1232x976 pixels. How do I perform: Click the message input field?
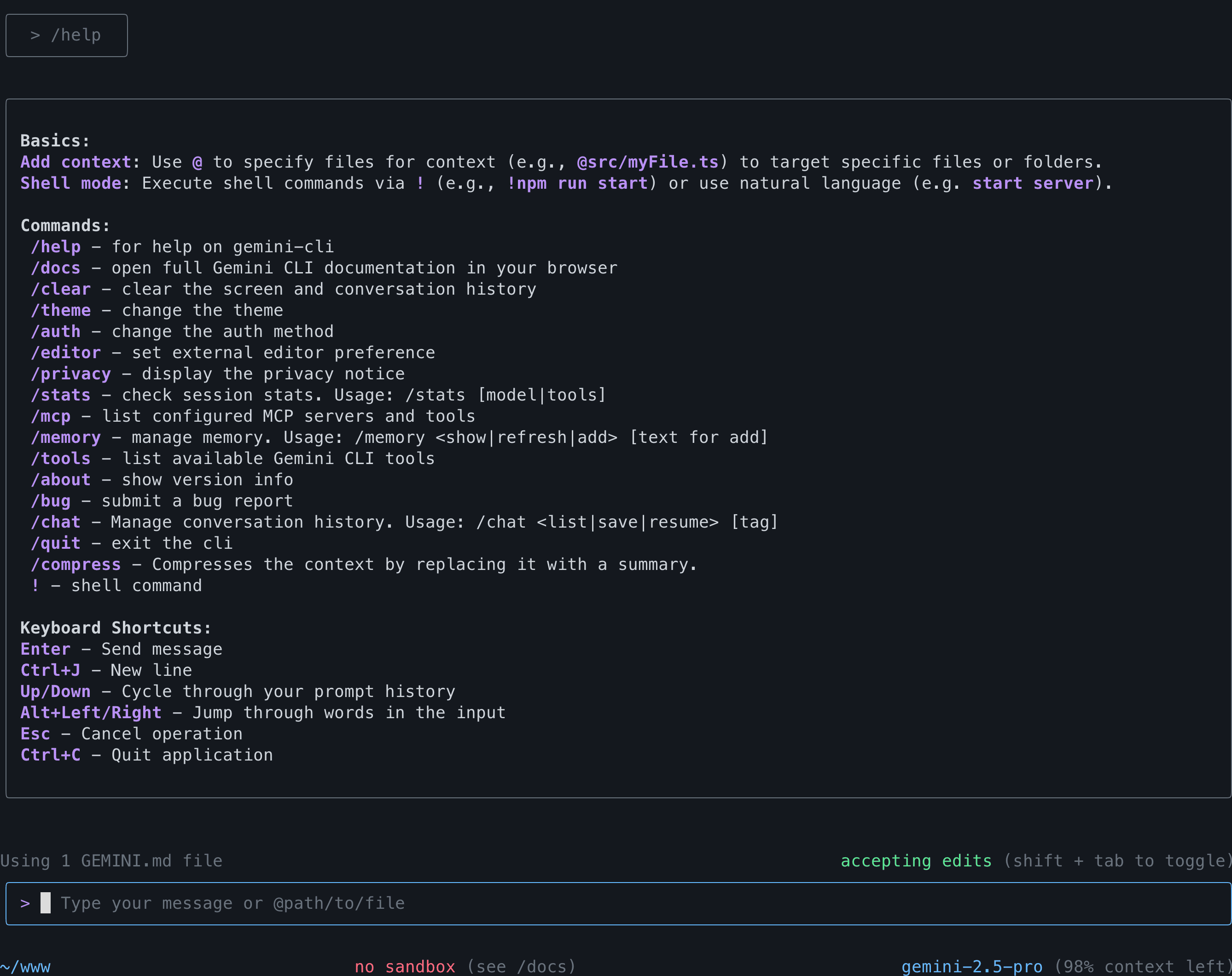coord(618,903)
